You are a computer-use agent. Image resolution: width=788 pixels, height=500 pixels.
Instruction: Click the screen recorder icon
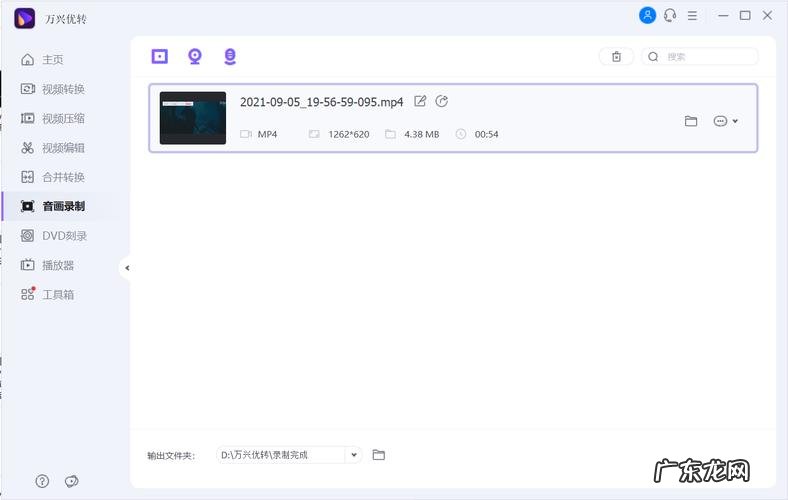pyautogui.click(x=160, y=56)
